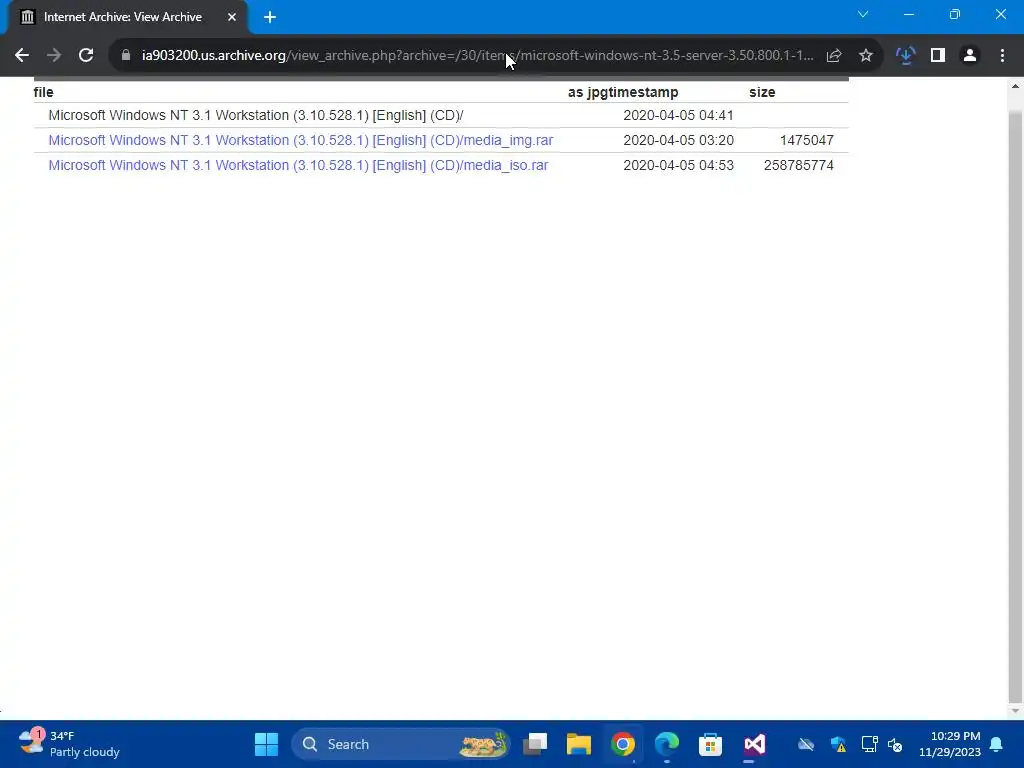
Task: Open the Windows Security tray icon
Action: point(838,744)
